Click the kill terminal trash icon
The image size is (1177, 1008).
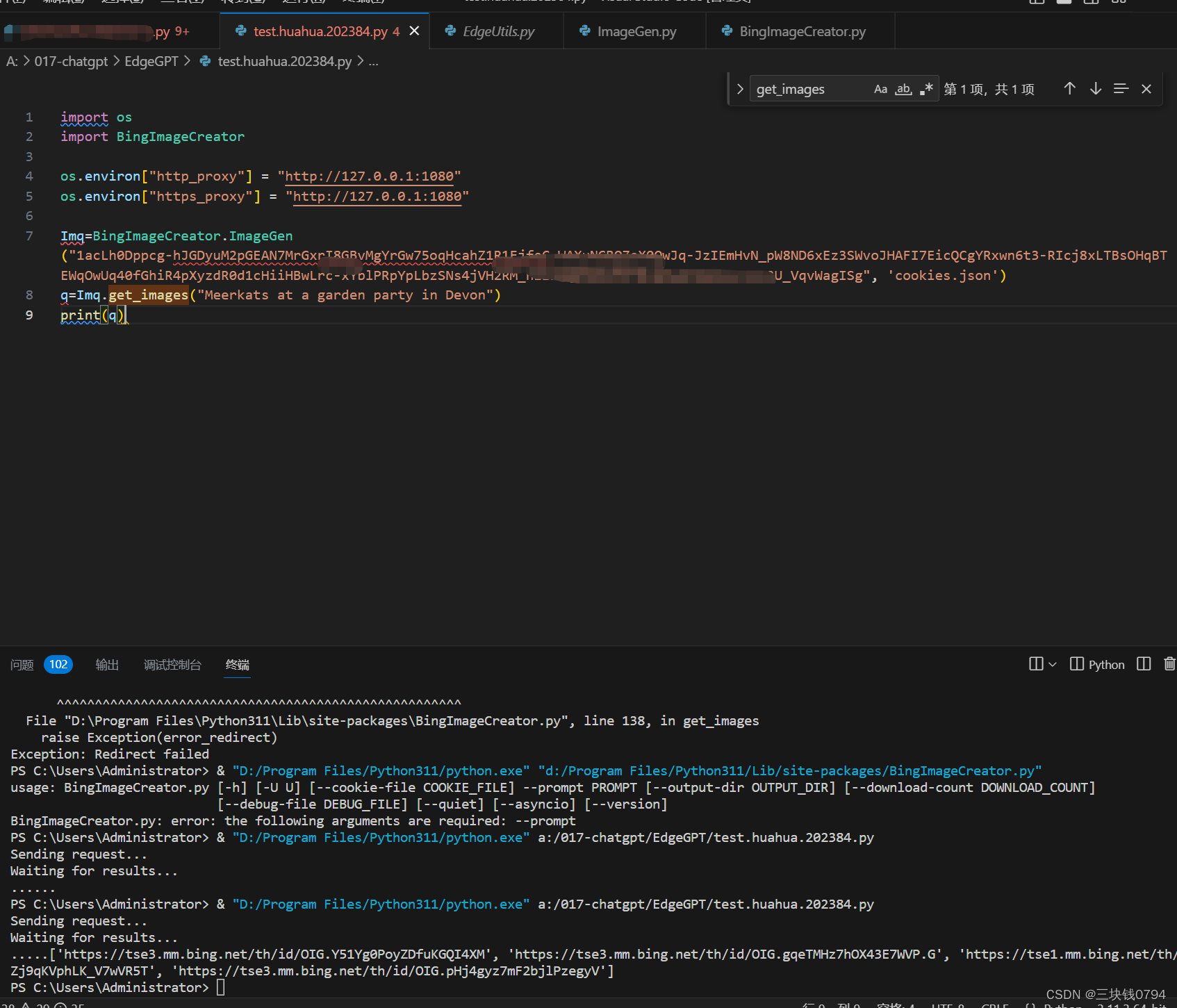pos(1169,663)
